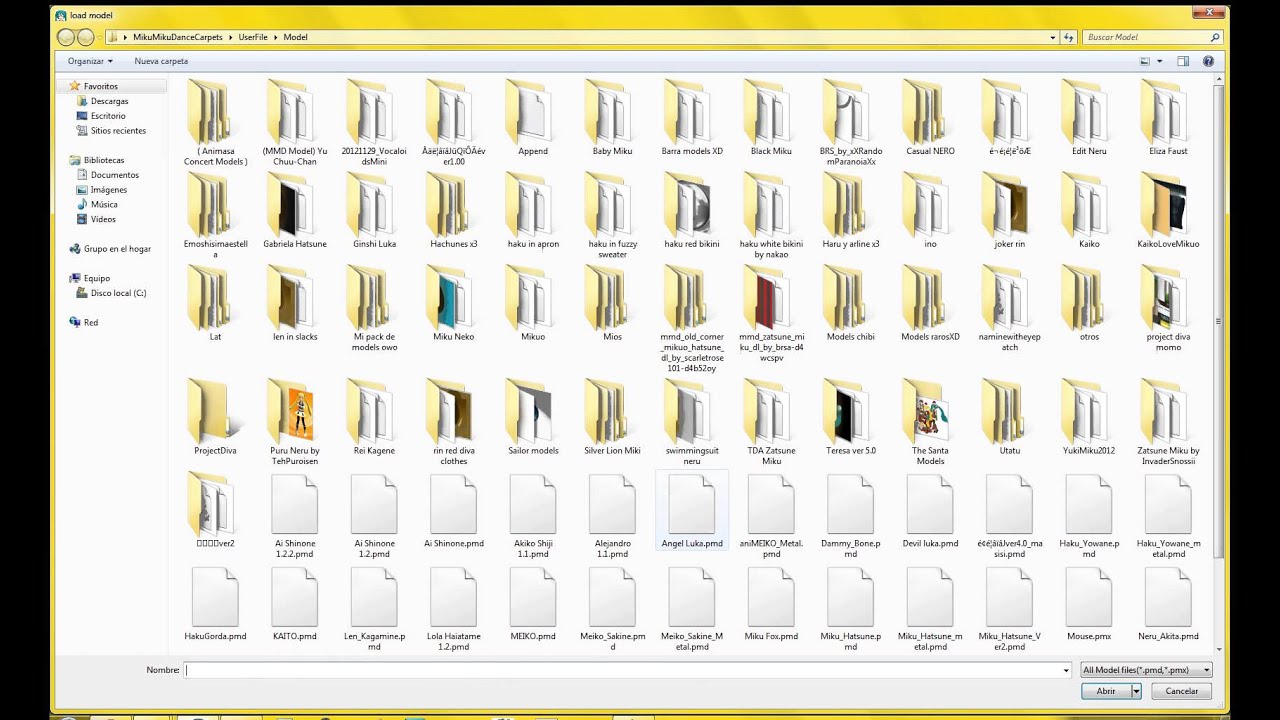The image size is (1280, 720).
Task: Click the Buscar Model search box
Action: point(1153,37)
